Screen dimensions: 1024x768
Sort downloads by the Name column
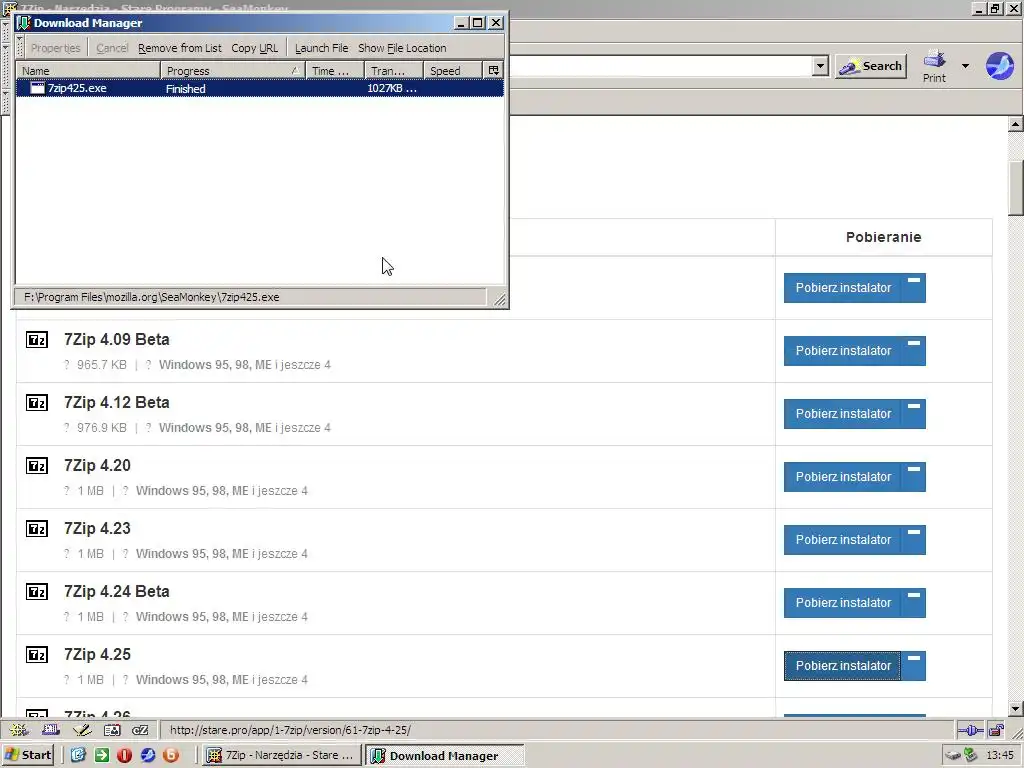[x=88, y=71]
